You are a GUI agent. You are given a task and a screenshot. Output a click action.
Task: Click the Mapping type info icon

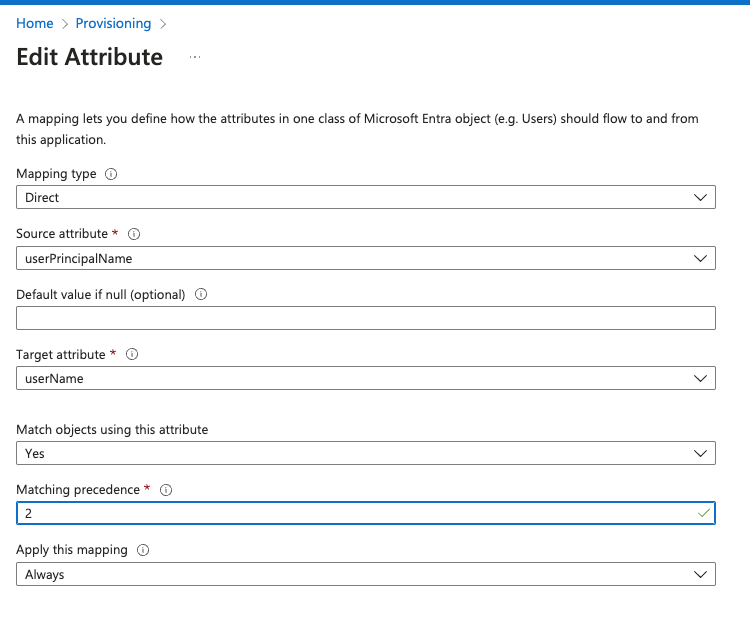coord(111,174)
